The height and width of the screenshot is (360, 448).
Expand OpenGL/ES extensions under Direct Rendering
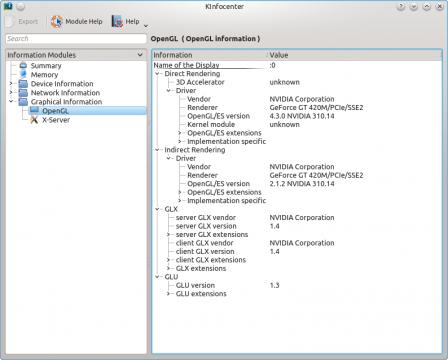180,133
